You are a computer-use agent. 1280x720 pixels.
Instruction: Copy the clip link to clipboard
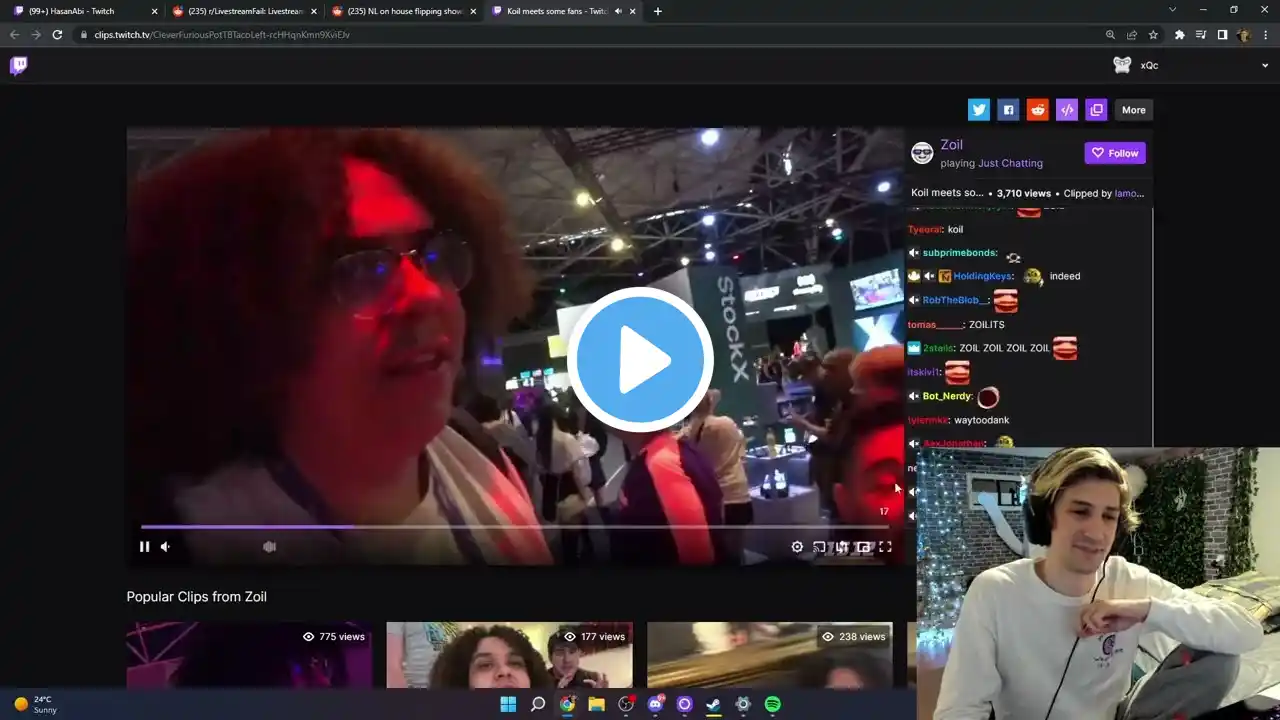[x=1096, y=110]
